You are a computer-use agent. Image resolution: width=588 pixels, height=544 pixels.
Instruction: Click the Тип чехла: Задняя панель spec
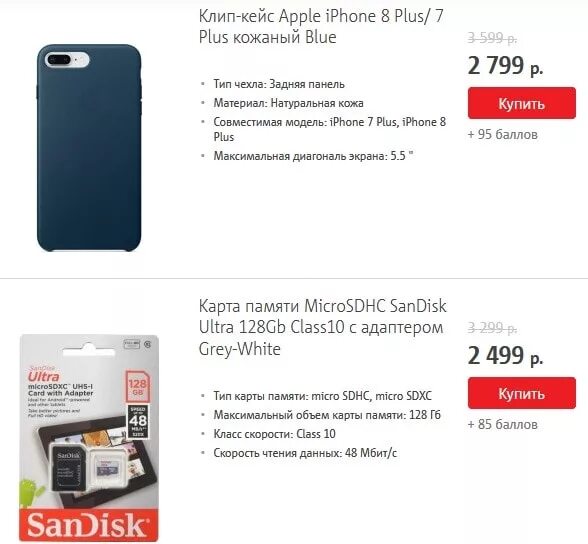279,84
